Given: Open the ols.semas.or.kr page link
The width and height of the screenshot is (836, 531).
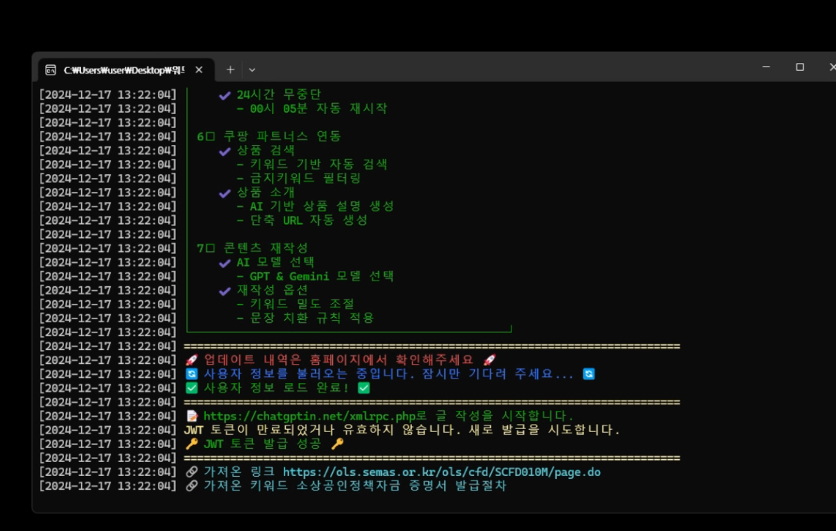Looking at the screenshot, I should [x=441, y=472].
